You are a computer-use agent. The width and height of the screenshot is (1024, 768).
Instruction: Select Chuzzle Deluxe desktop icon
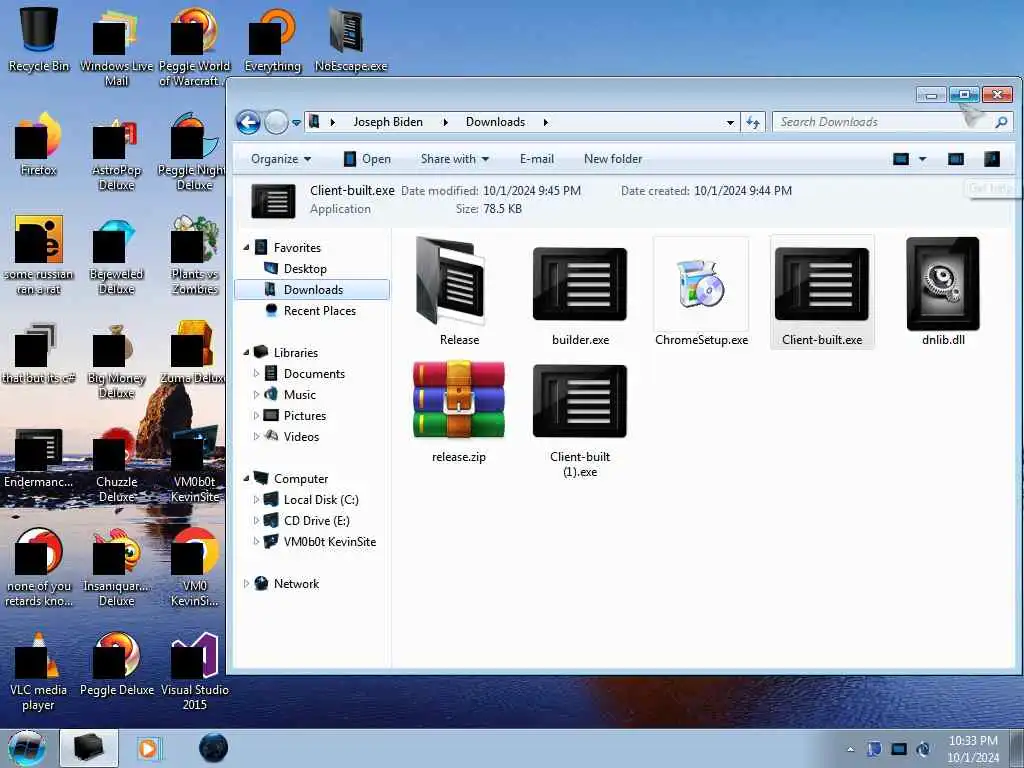point(117,465)
